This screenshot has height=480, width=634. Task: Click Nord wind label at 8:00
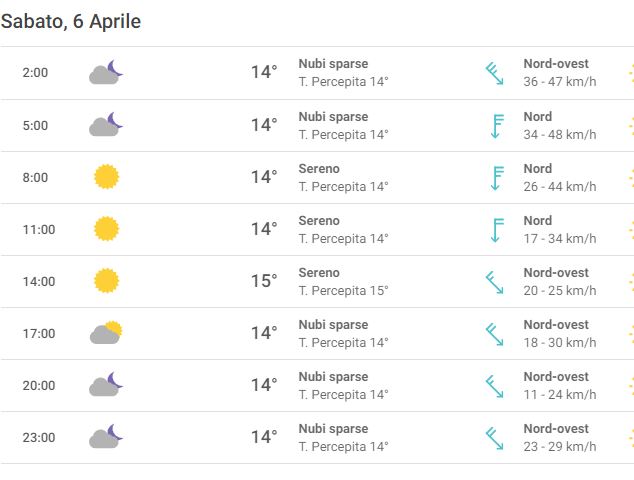537,169
